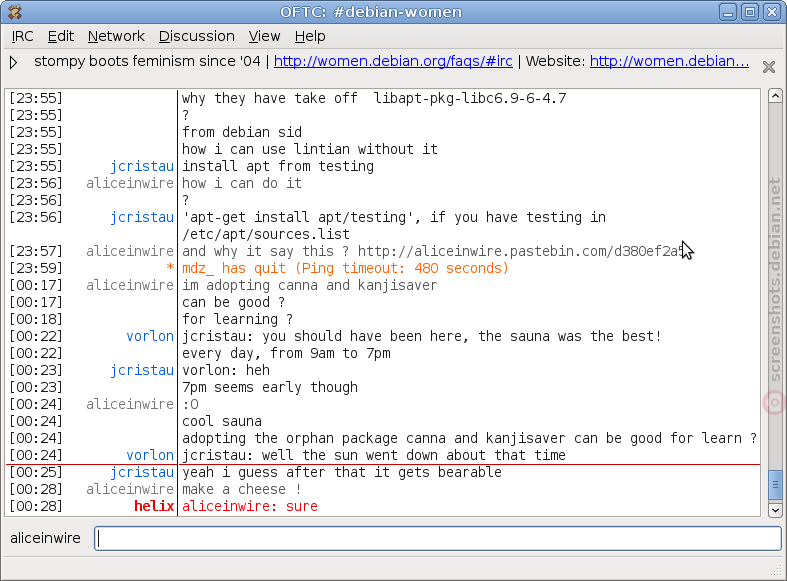Image resolution: width=787 pixels, height=581 pixels.
Task: Click the scrollbar down arrow
Action: [x=775, y=510]
